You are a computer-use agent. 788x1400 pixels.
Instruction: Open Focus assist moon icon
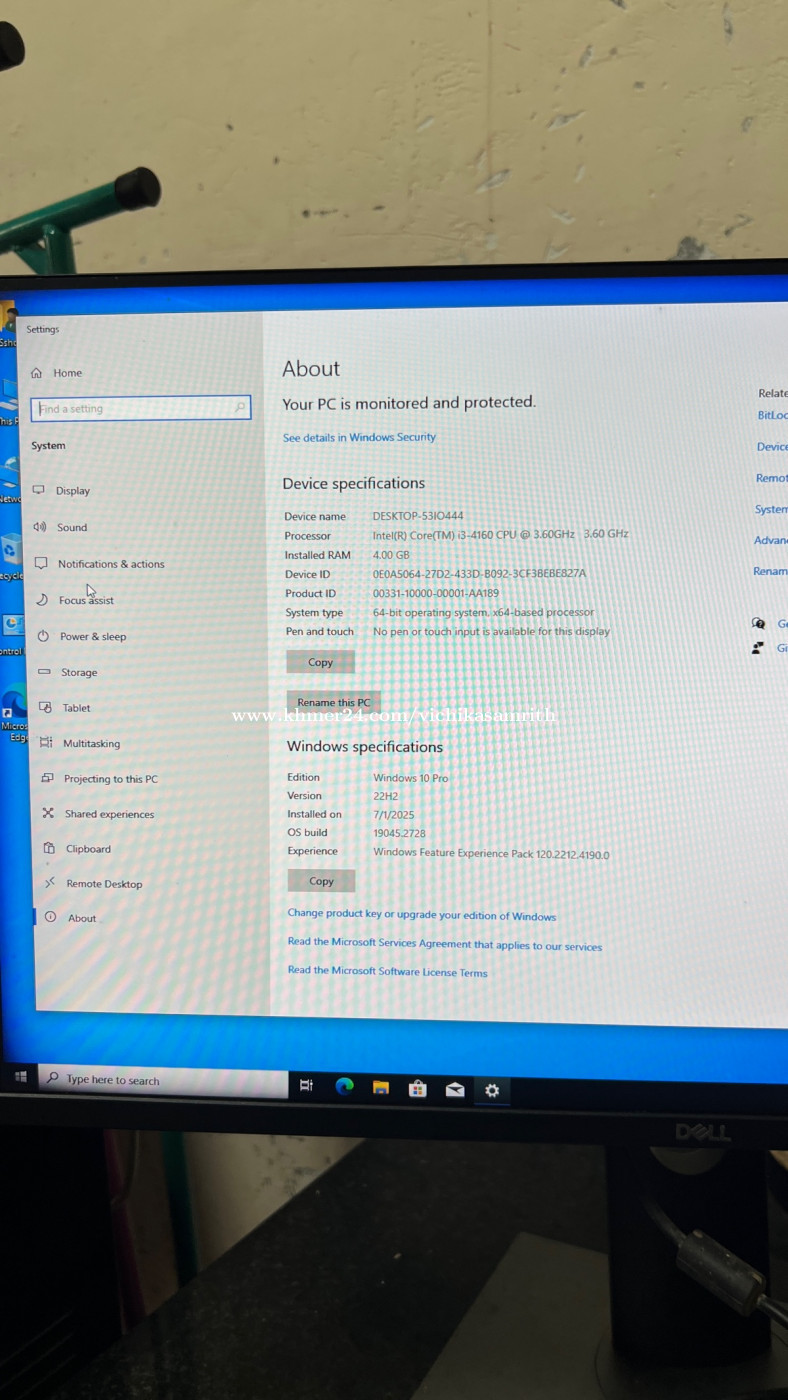point(42,600)
